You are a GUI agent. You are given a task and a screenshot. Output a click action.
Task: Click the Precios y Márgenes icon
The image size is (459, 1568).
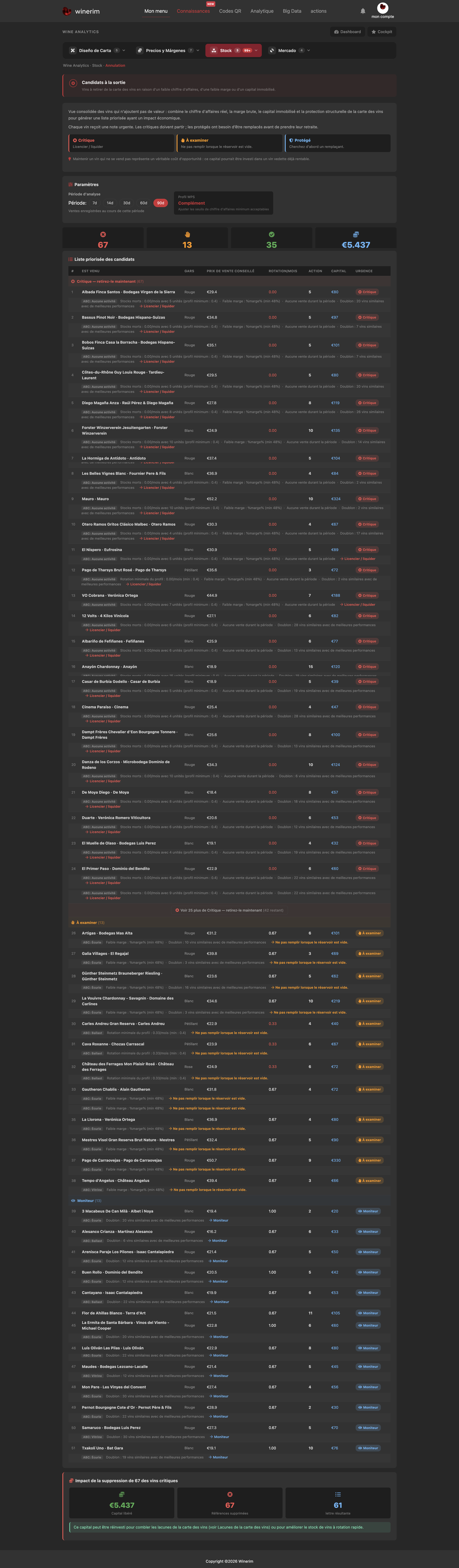tap(140, 51)
